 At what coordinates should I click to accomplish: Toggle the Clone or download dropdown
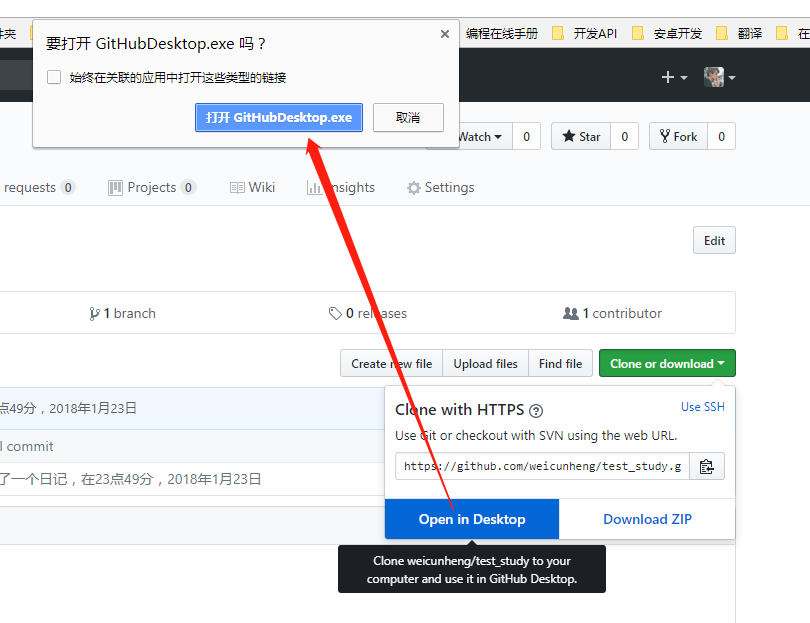(x=667, y=364)
